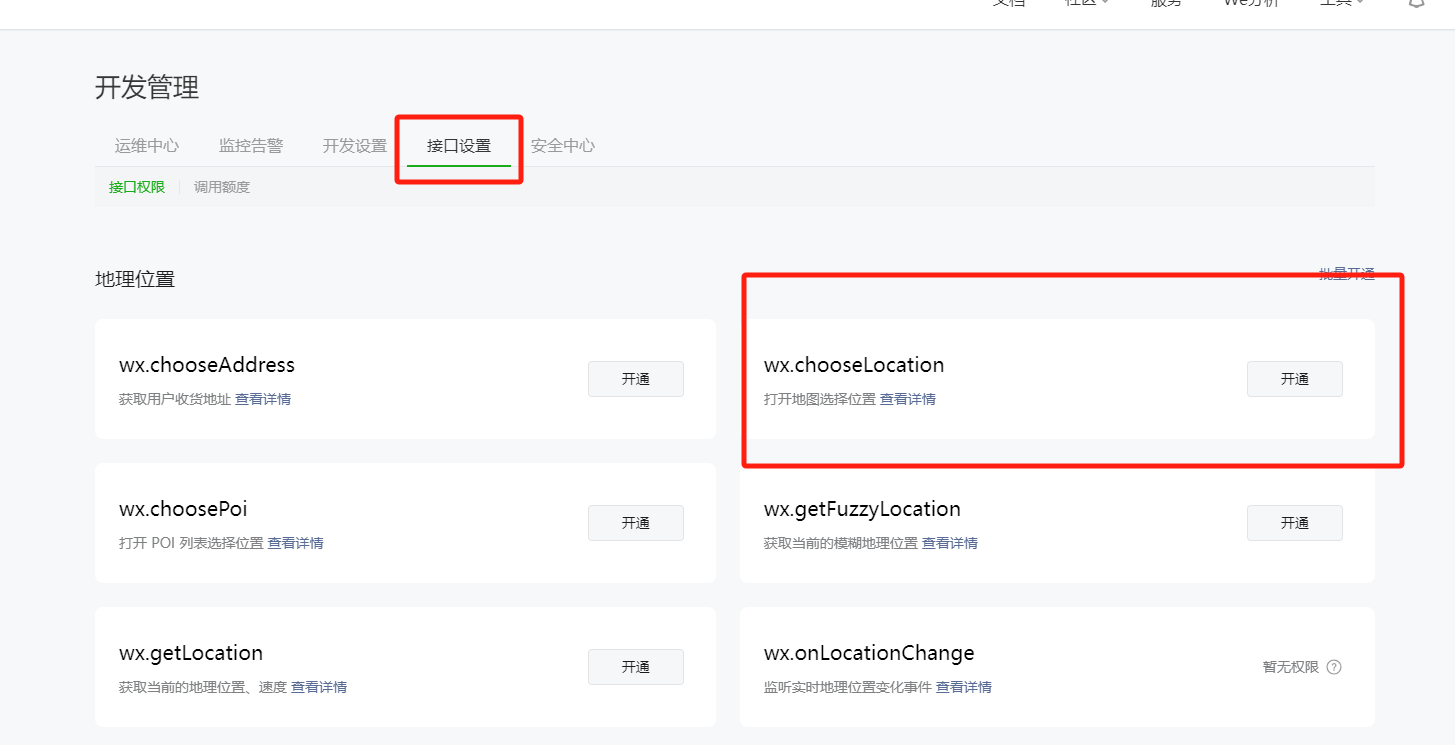This screenshot has height=745, width=1455.
Task: Go to the 安全中心 tab
Action: pos(563,146)
